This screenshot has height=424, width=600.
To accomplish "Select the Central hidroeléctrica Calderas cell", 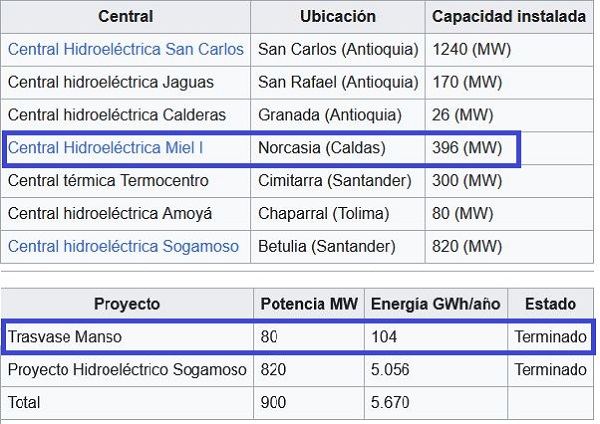I will tap(117, 115).
